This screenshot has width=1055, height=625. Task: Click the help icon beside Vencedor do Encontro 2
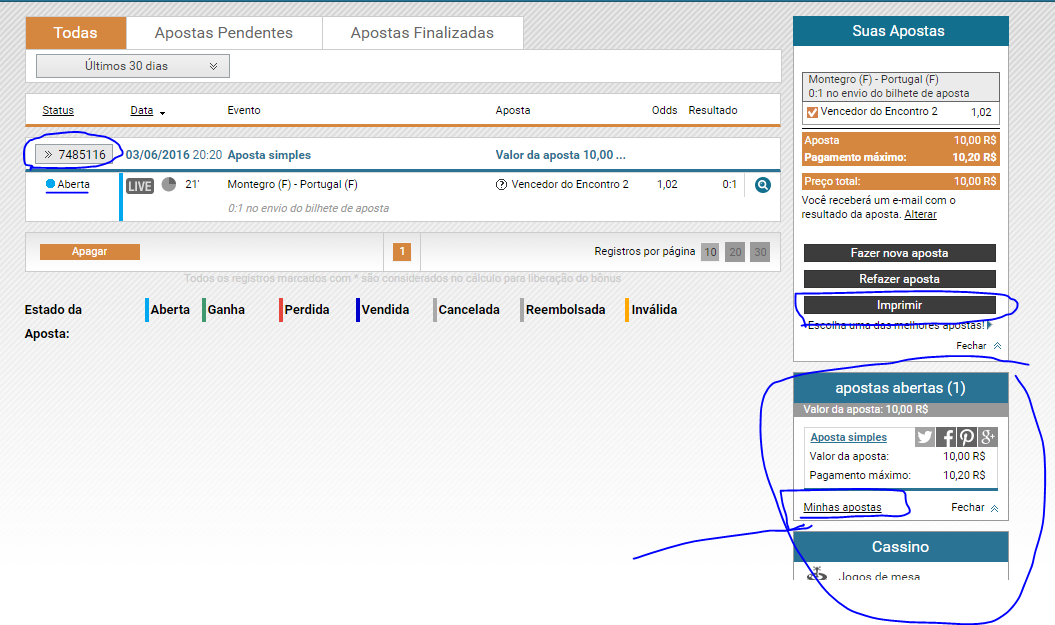pos(502,185)
